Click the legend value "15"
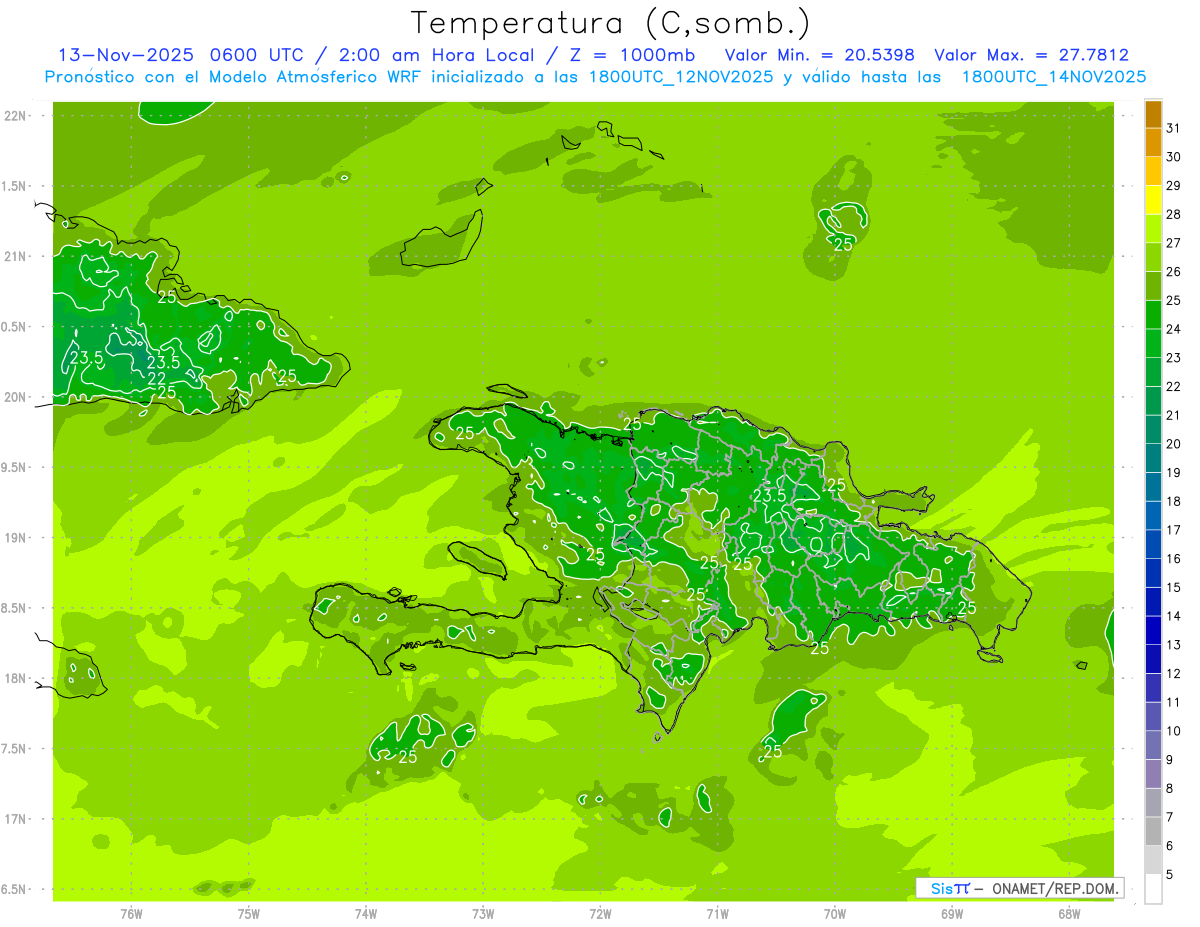1200x927 pixels. pyautogui.click(x=1173, y=587)
